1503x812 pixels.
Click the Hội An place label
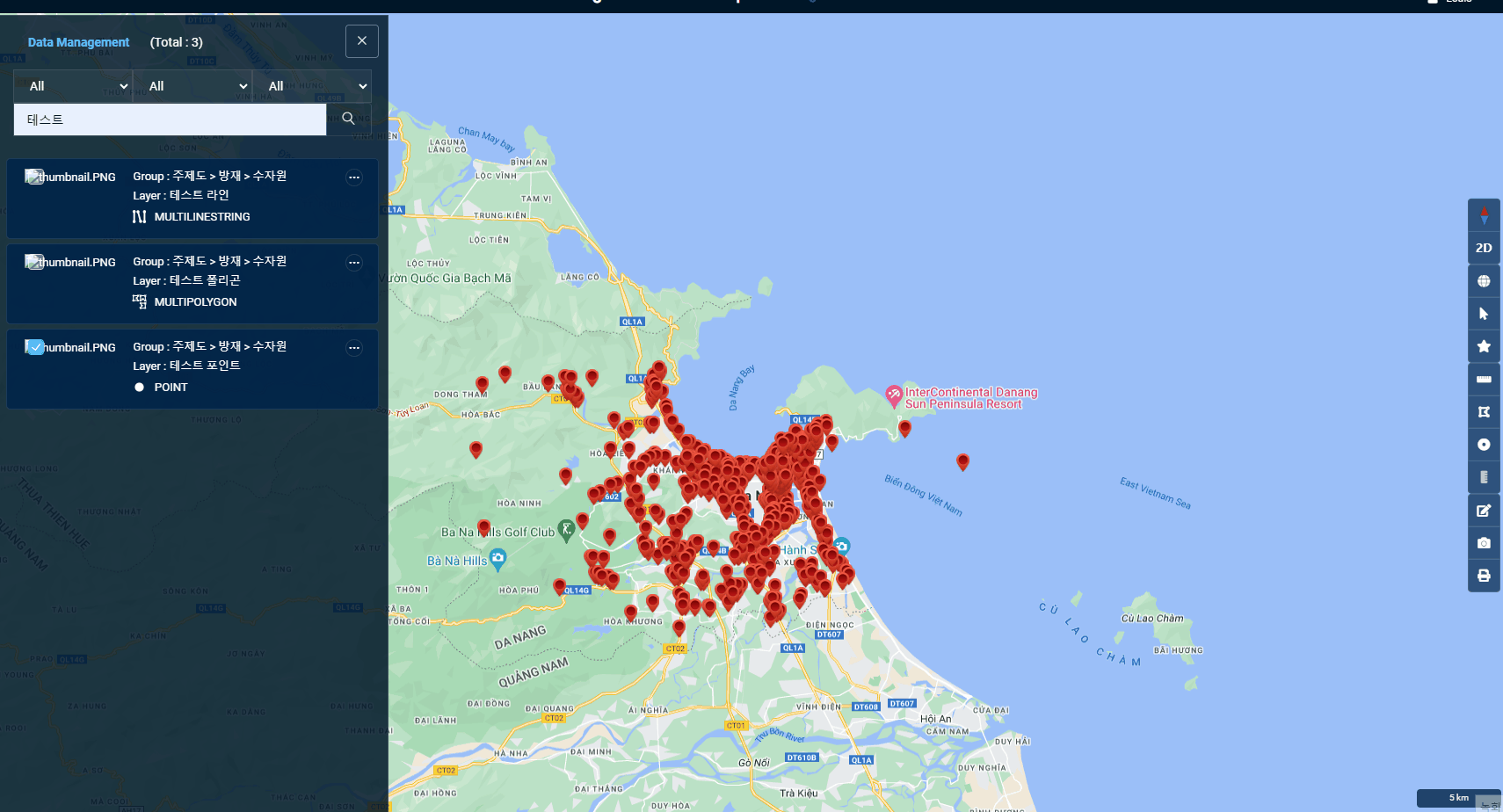[935, 719]
